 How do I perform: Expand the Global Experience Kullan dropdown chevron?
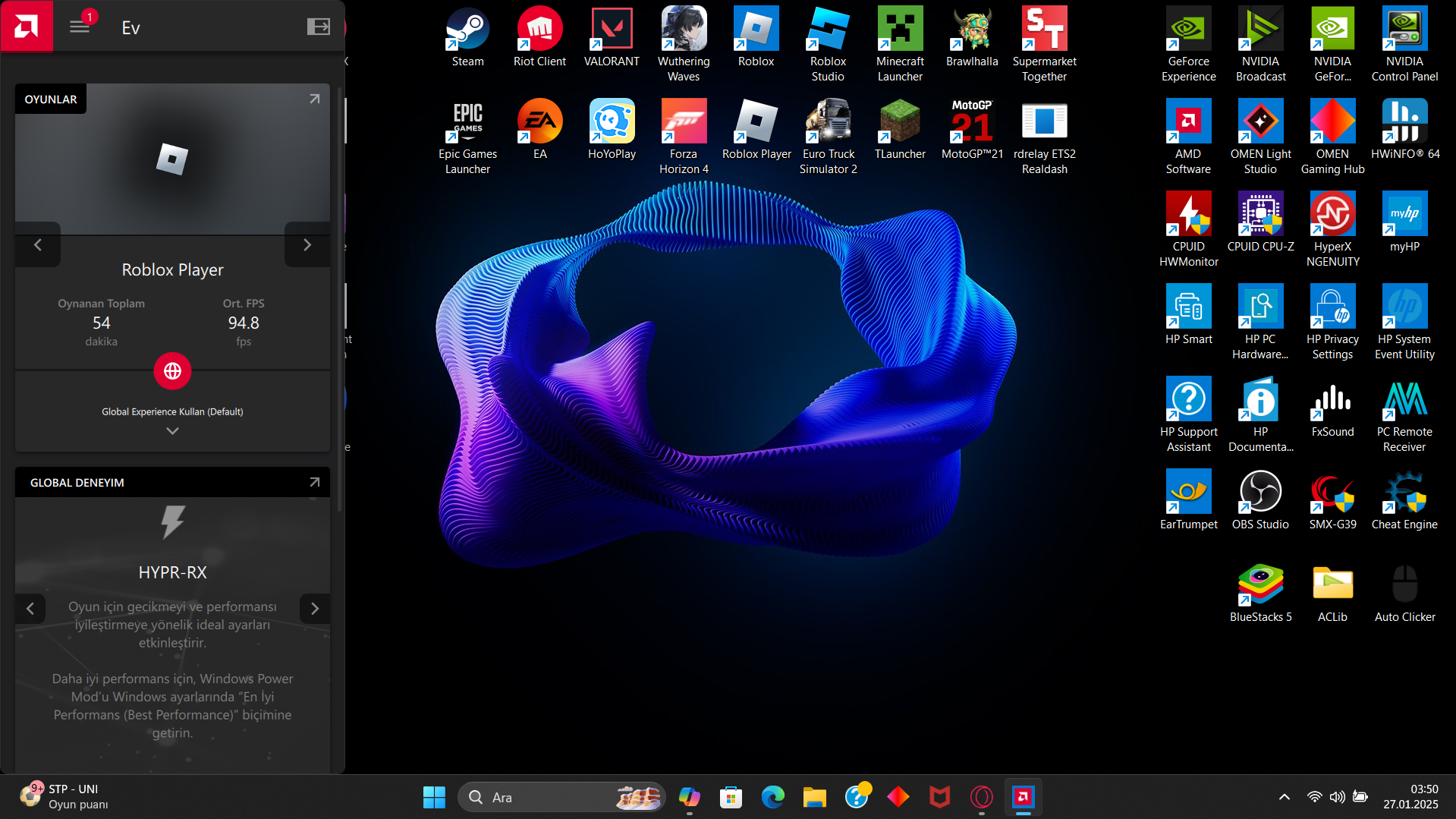click(172, 430)
